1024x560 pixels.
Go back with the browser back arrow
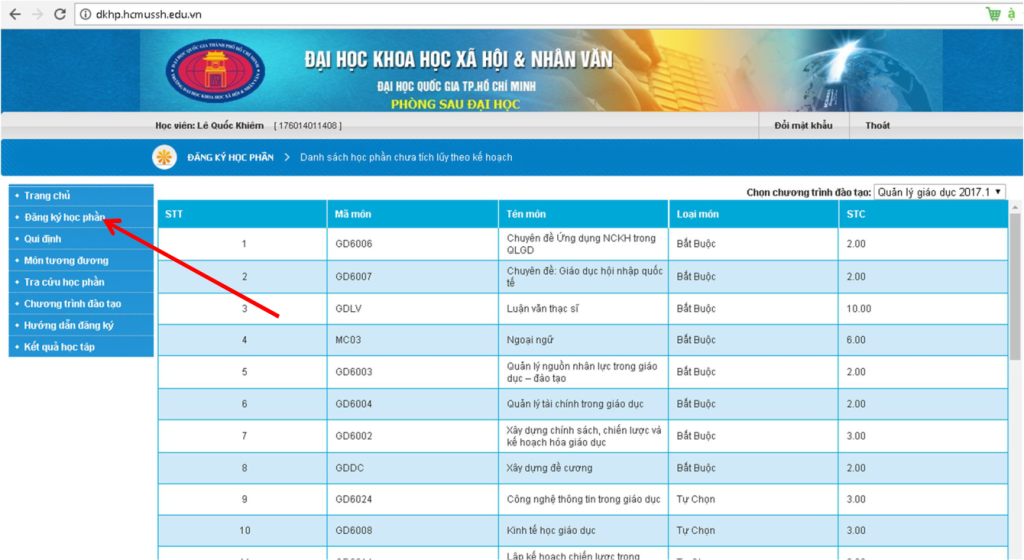(15, 14)
